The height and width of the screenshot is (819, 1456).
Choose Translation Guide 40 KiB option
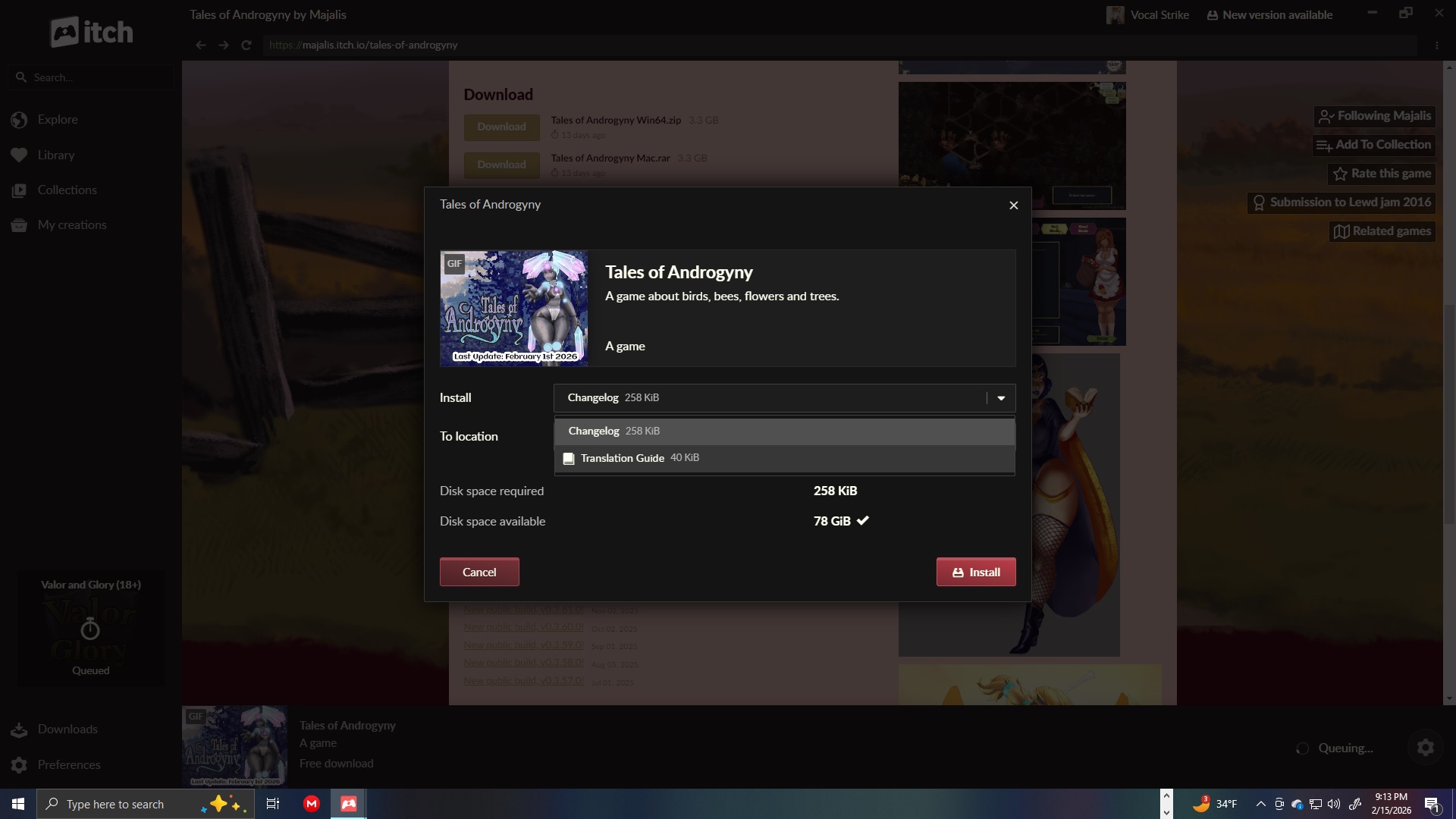[784, 458]
